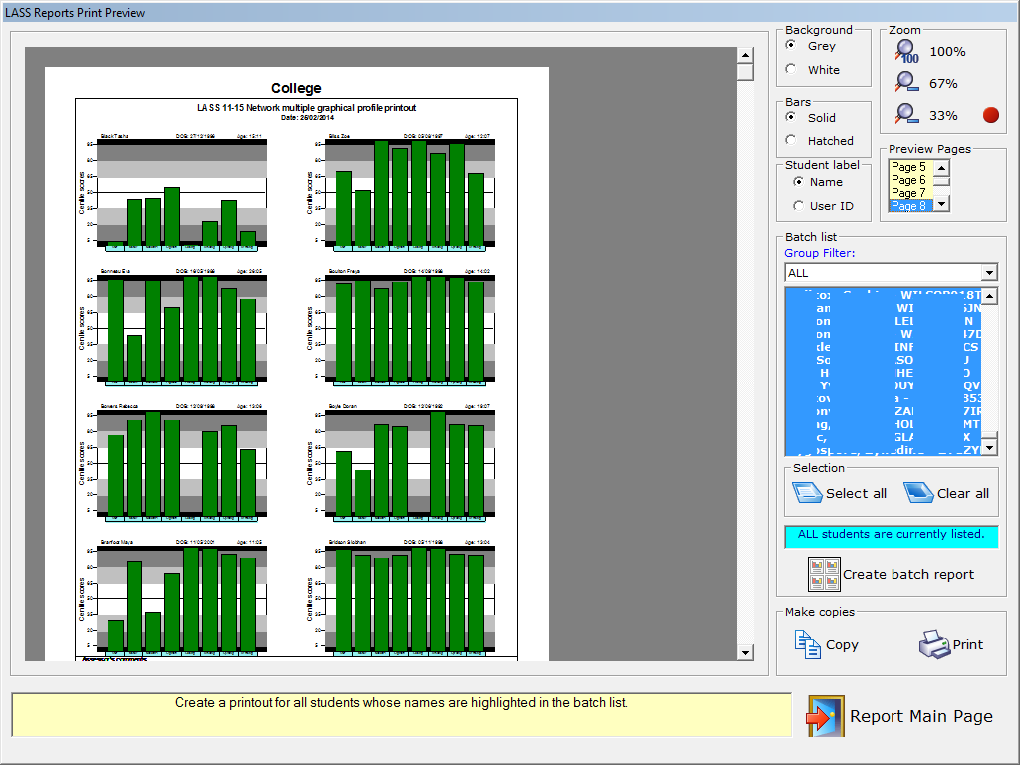Click Create batch report text
Viewport: 1020px width, 765px height.
pyautogui.click(x=908, y=574)
